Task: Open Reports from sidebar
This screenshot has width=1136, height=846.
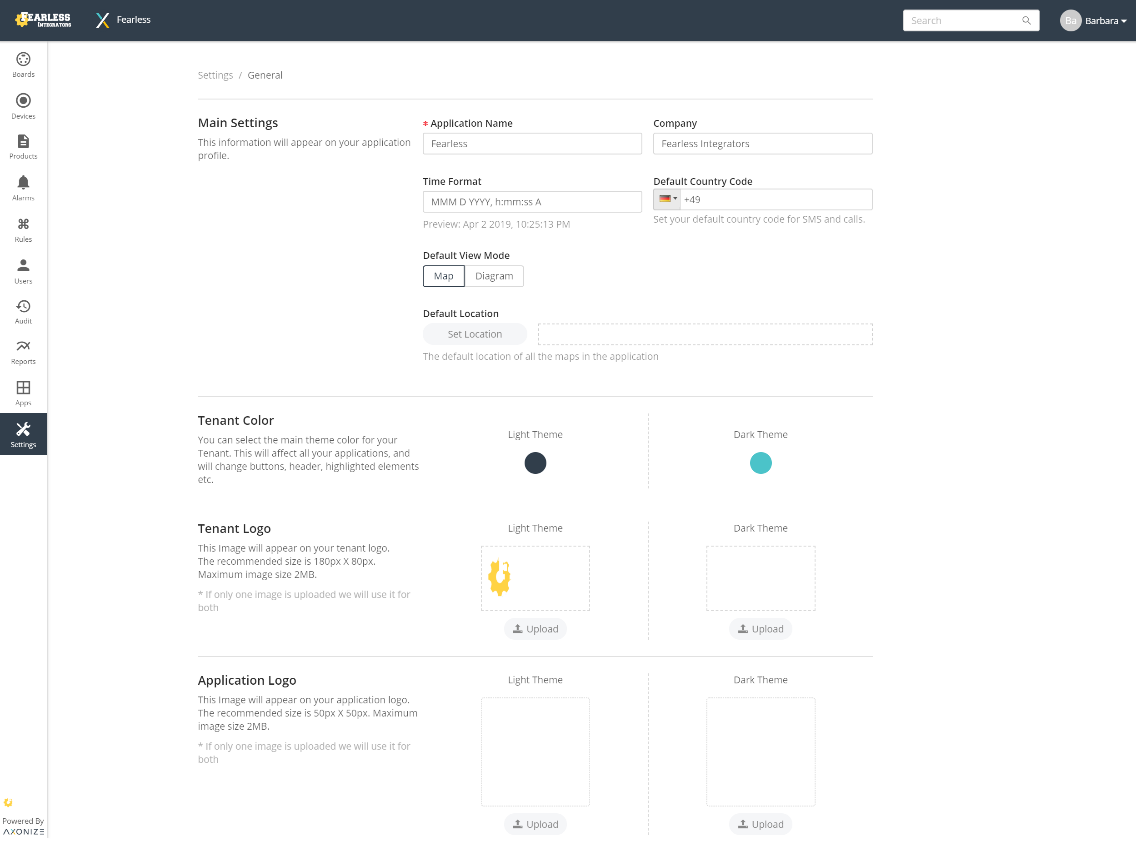Action: (x=23, y=351)
